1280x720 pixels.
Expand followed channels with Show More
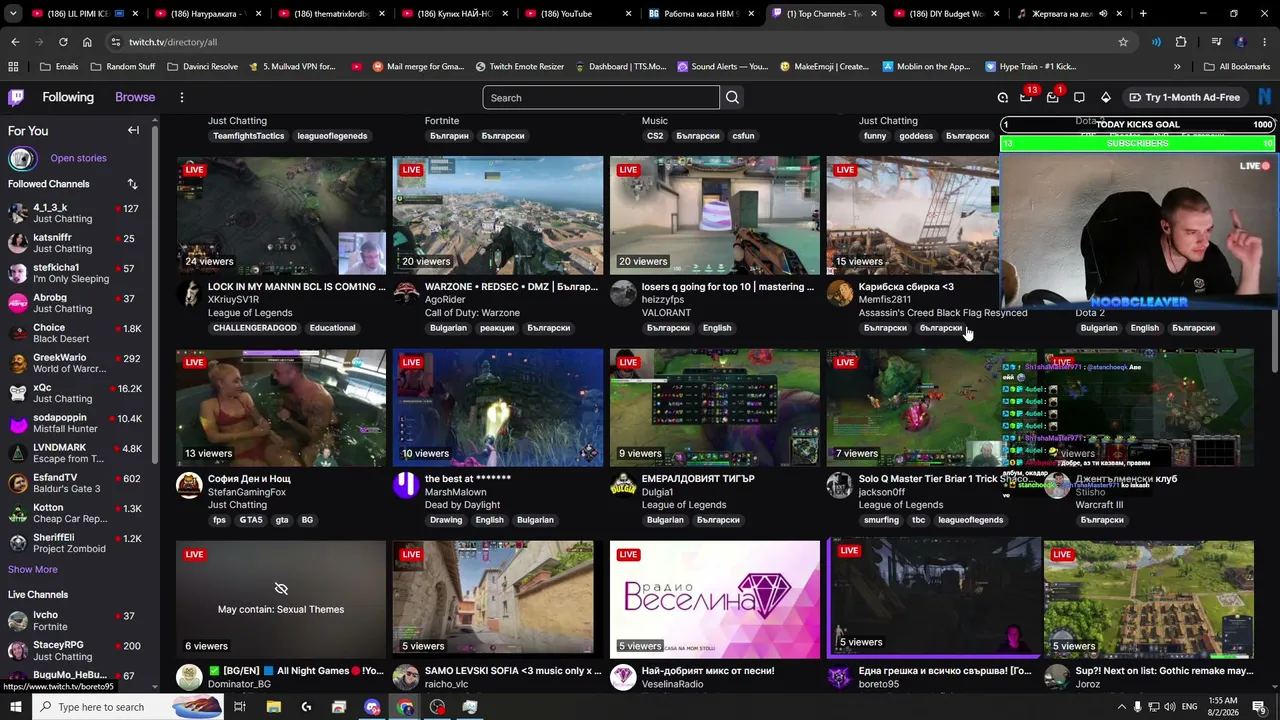[x=33, y=570]
